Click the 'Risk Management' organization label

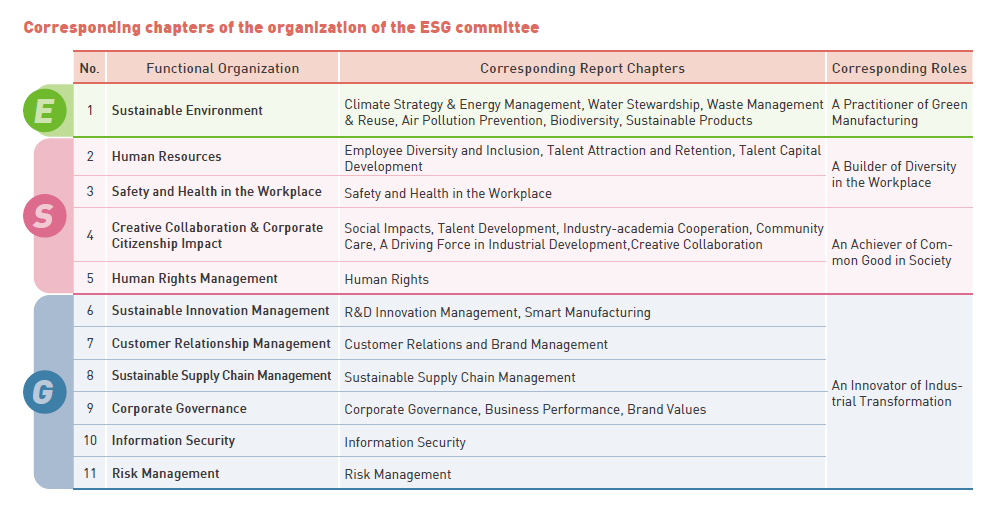tap(166, 474)
